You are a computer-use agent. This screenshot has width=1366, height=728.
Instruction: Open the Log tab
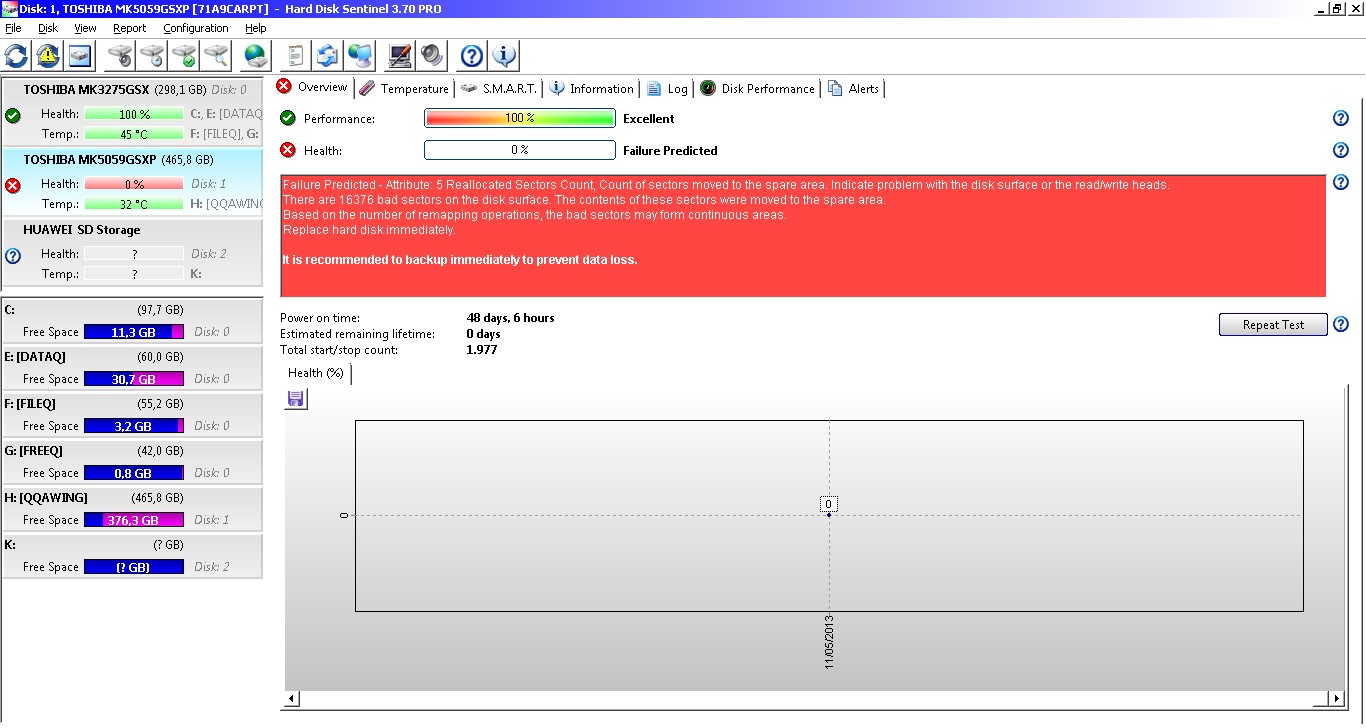(x=667, y=89)
